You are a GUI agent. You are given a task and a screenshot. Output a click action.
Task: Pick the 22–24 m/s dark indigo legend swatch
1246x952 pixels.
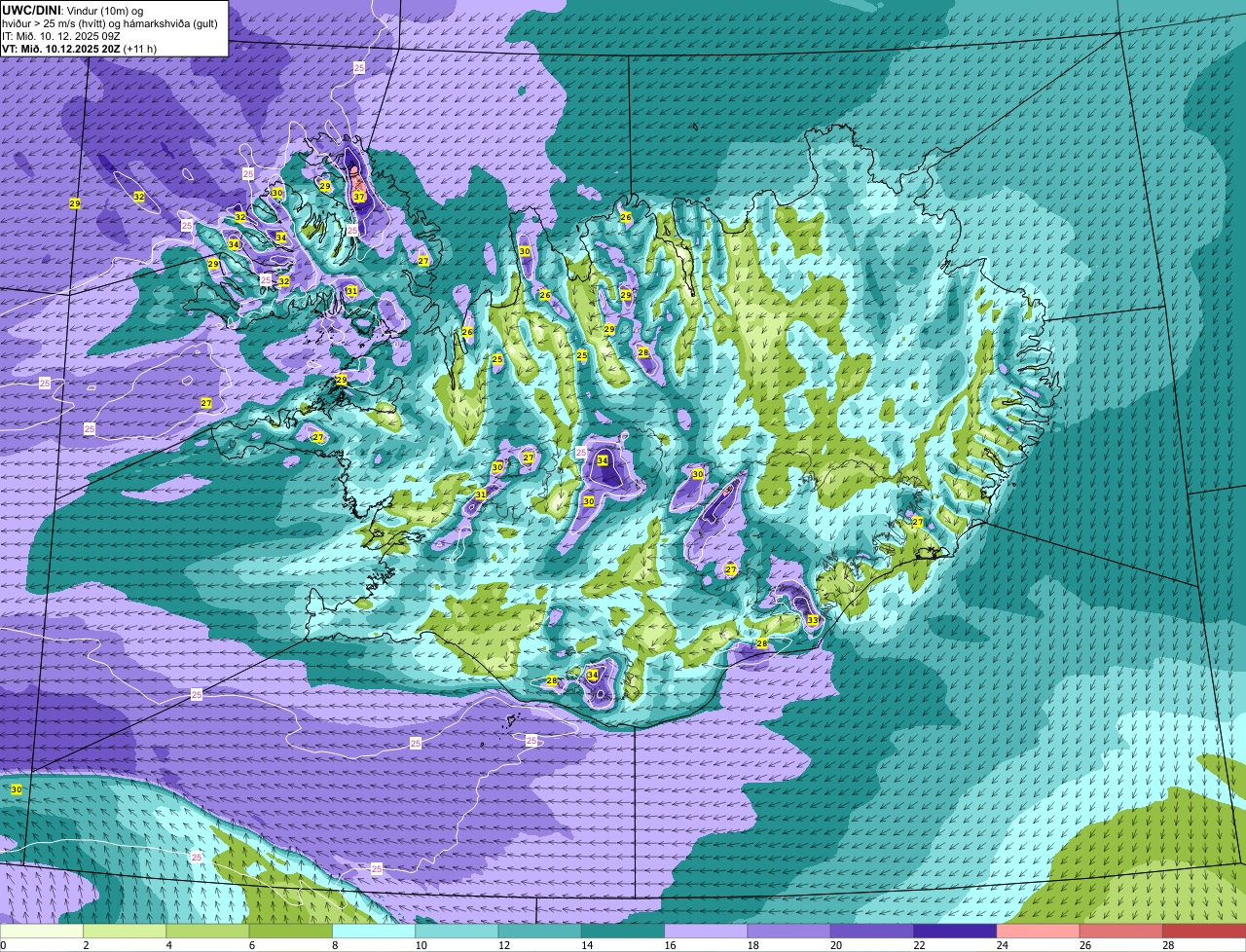[954, 932]
